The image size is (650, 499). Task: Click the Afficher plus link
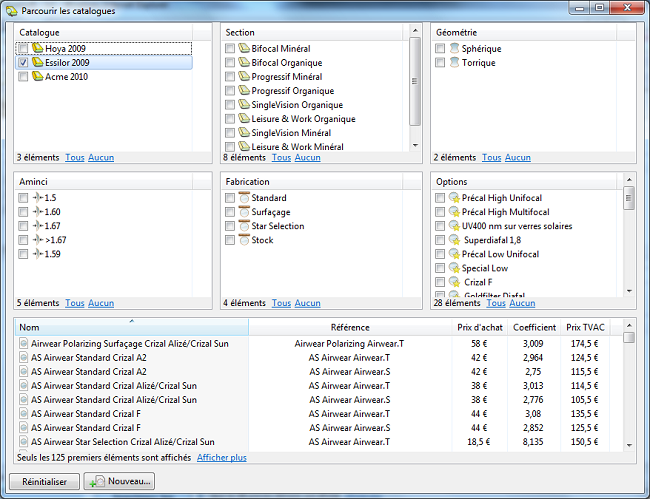point(221,458)
